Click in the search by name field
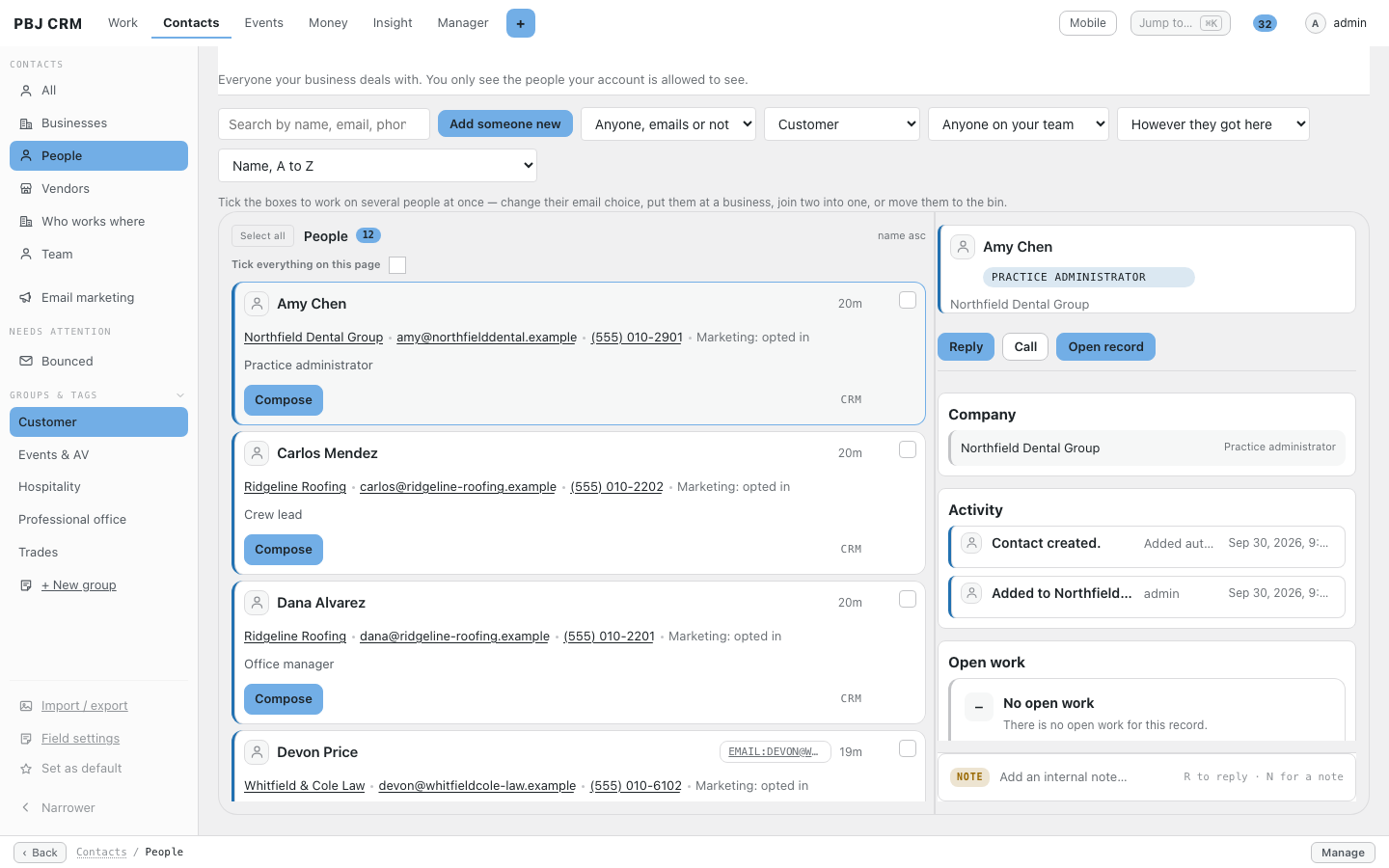This screenshot has width=1389, height=868. click(x=324, y=124)
